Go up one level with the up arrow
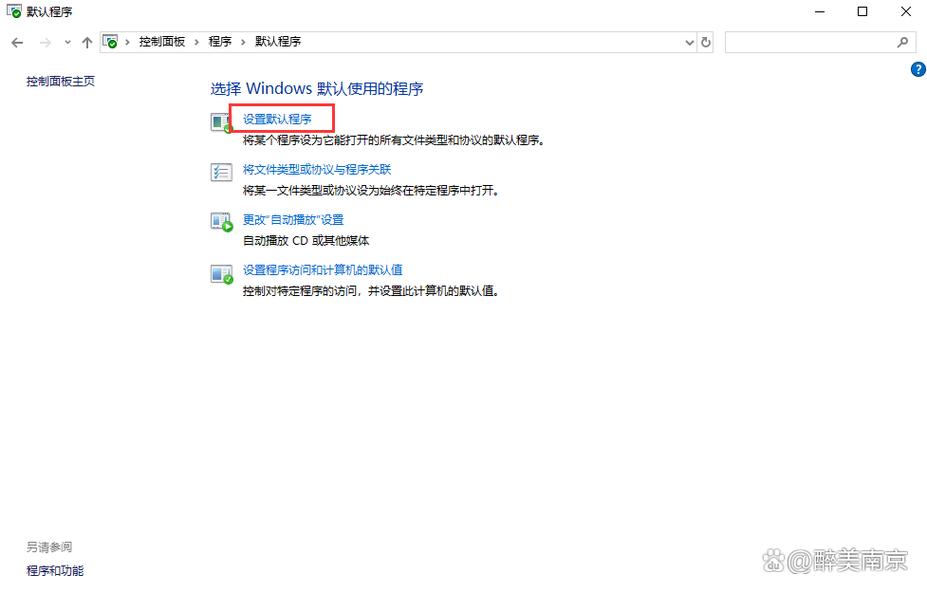 [86, 42]
